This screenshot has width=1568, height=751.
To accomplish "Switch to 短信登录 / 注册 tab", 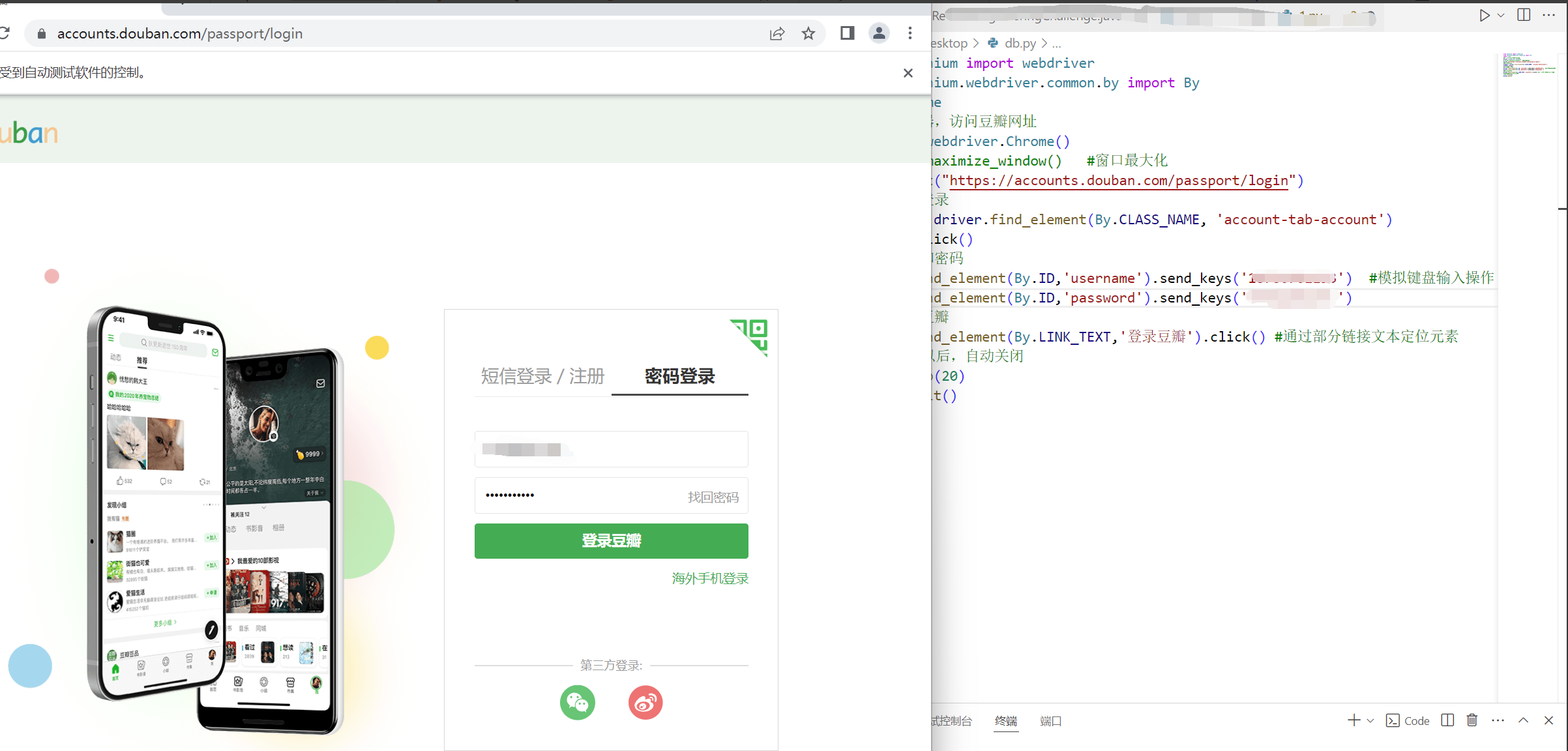I will [542, 376].
